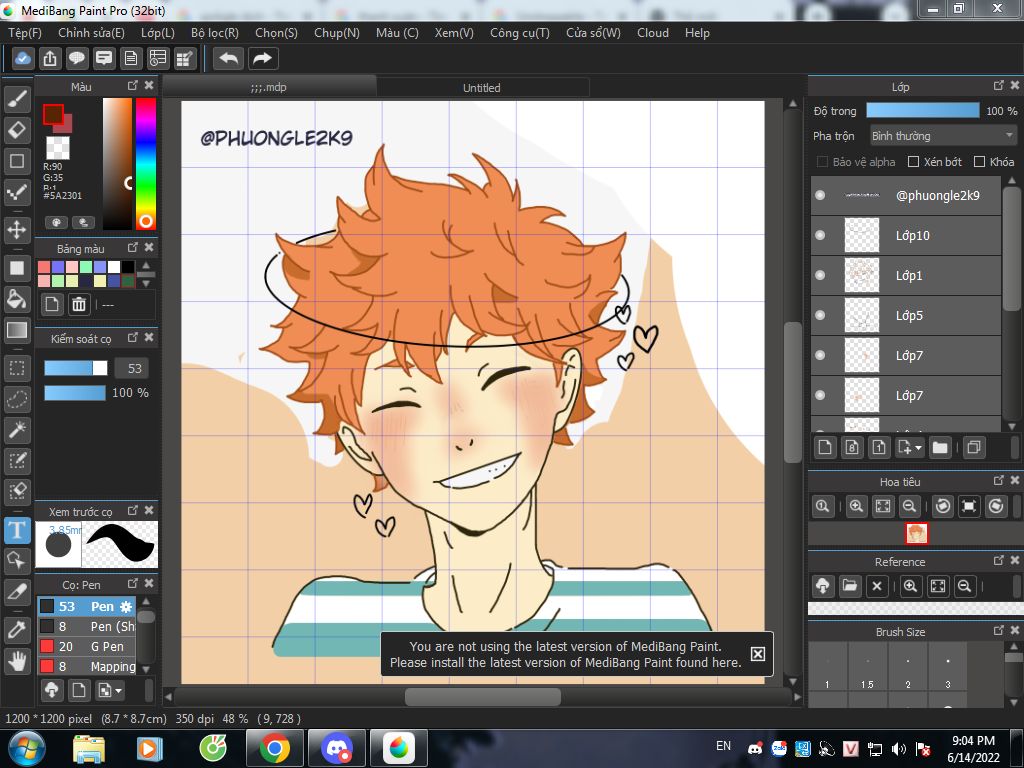
Task: Enable the Khóa lock checkbox
Action: click(979, 162)
